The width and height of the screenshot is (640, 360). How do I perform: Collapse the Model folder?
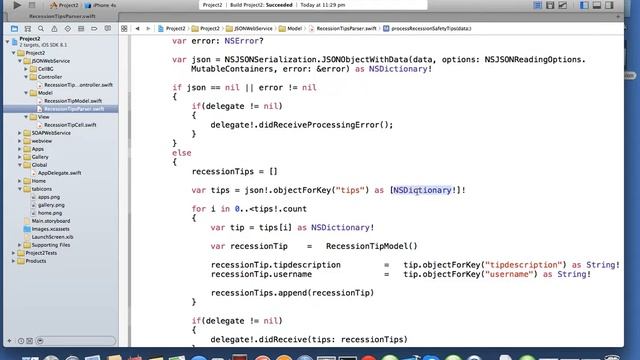pyautogui.click(x=26, y=93)
